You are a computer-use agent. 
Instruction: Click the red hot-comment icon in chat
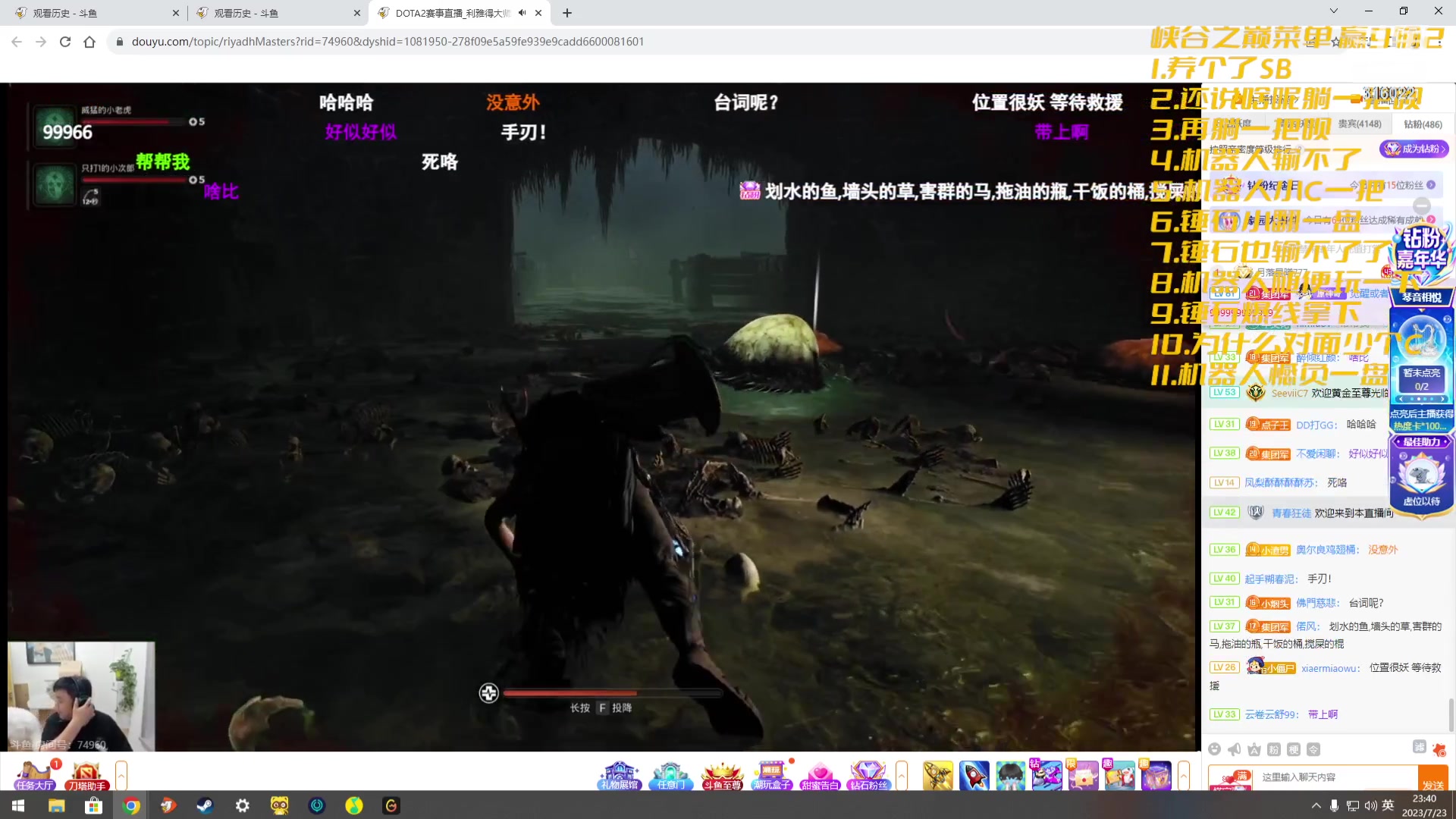(x=1439, y=750)
